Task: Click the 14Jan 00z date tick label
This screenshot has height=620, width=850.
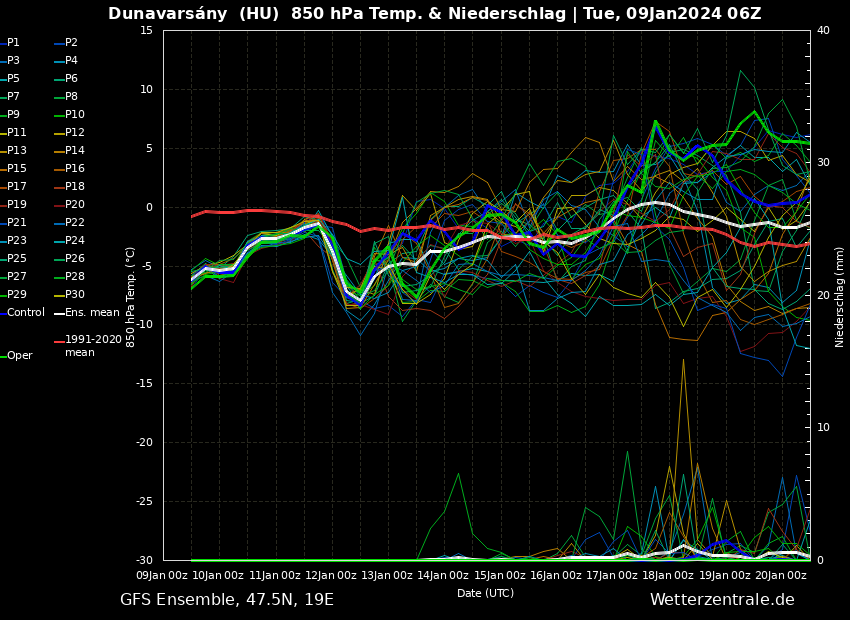Action: tap(445, 575)
